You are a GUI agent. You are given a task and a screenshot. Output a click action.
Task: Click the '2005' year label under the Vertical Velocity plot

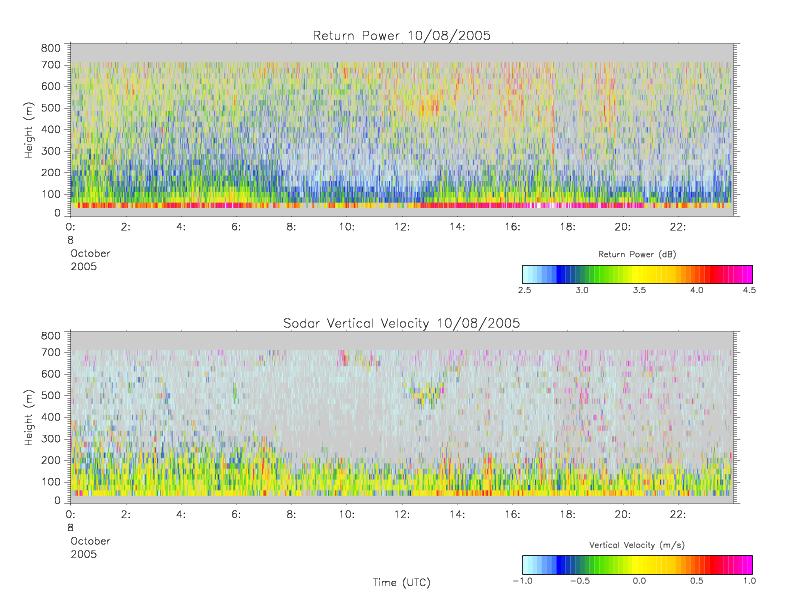pos(83,554)
